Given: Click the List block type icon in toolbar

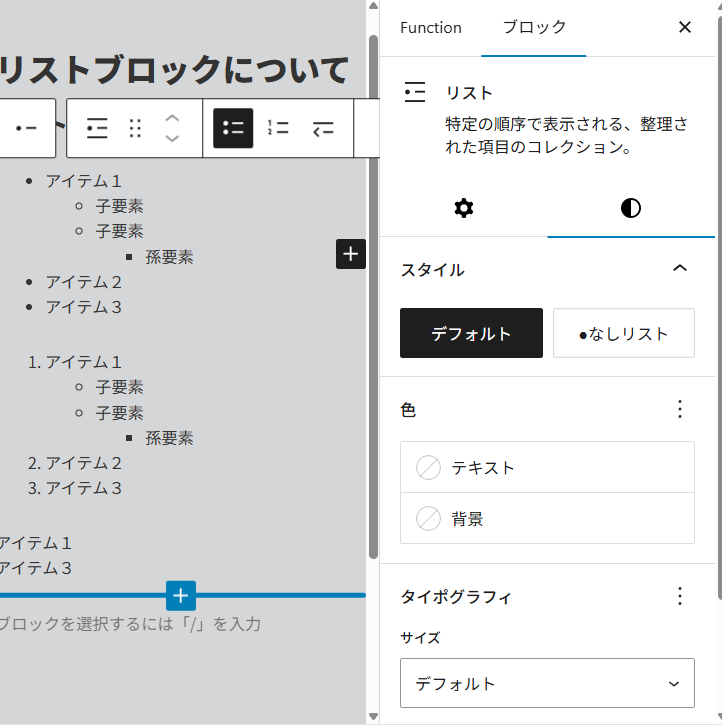Looking at the screenshot, I should point(97,128).
